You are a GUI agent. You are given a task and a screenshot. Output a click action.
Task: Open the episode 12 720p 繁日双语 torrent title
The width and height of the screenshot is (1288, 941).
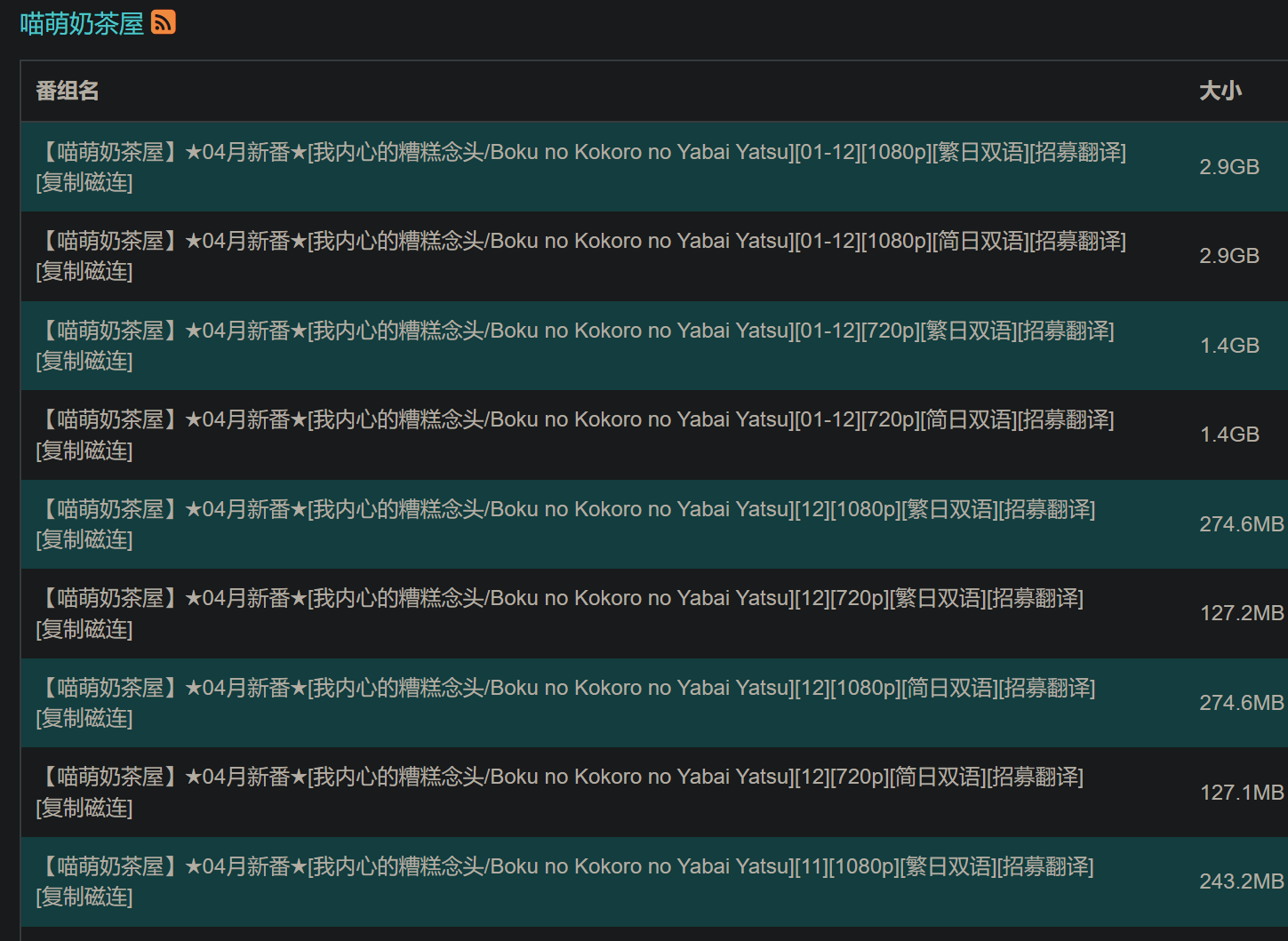(561, 598)
